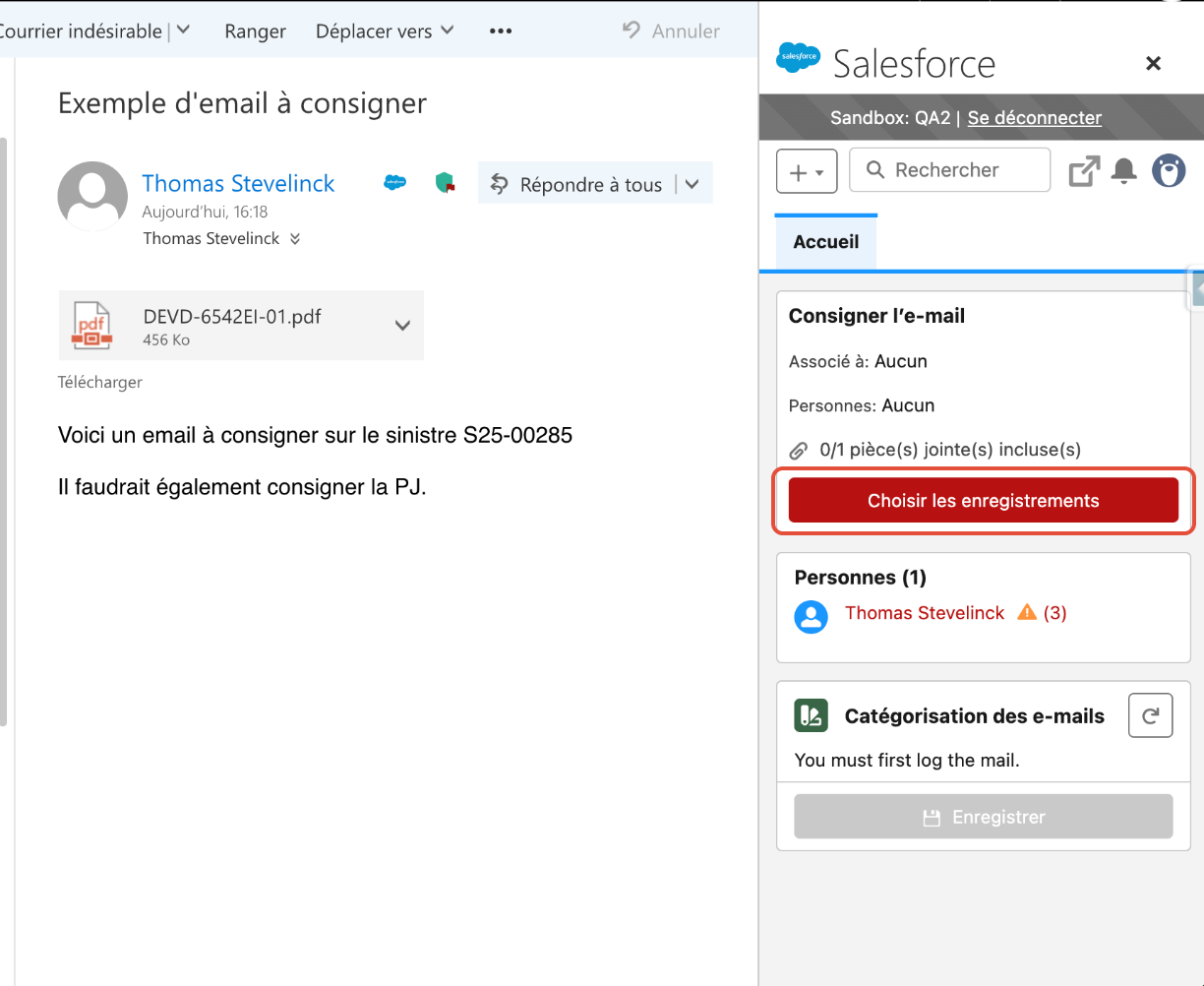Click Personnes: Aucun text
The height and width of the screenshot is (986, 1204).
tap(862, 405)
